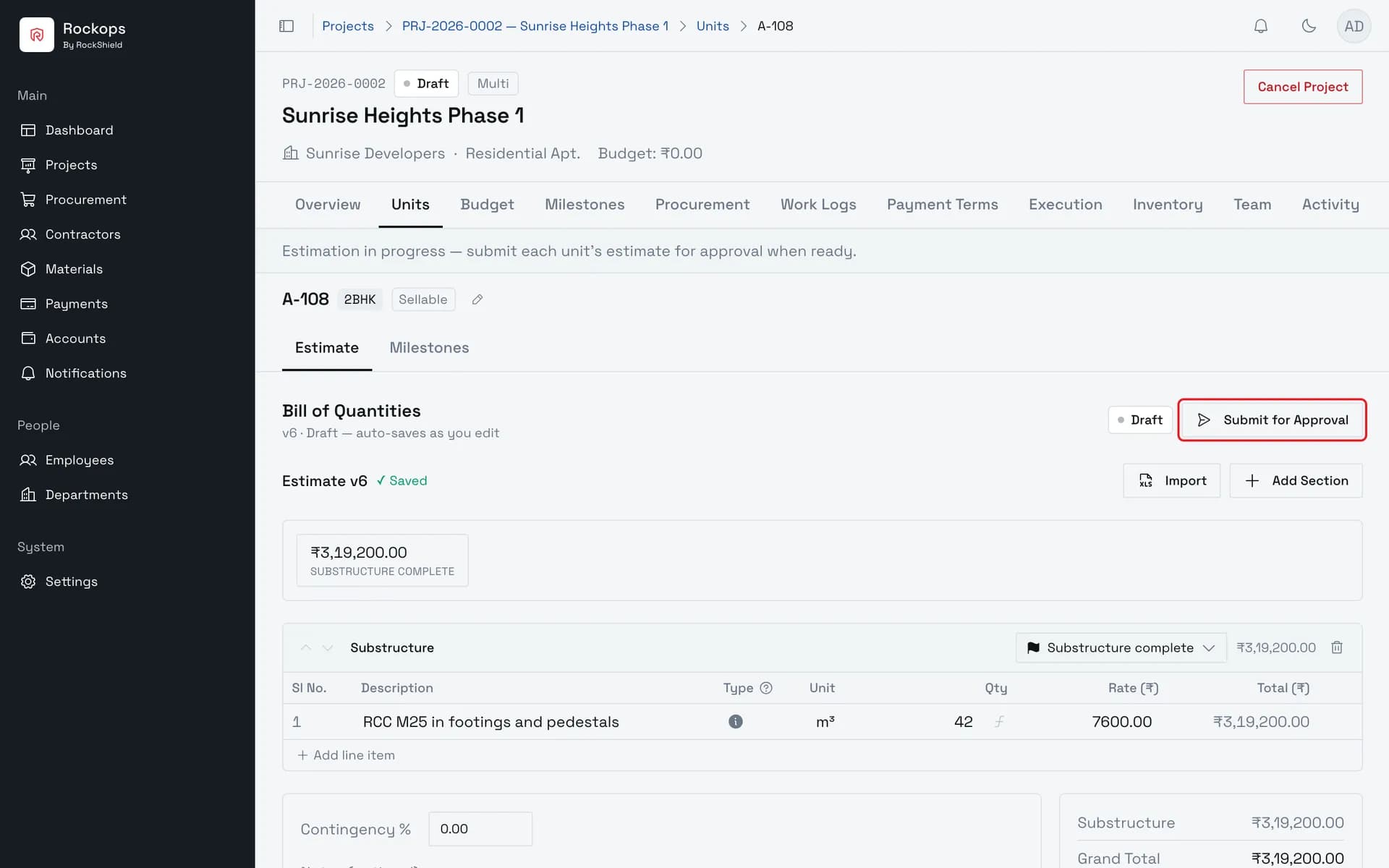
Task: Click the quantity value 42
Action: coord(963,722)
